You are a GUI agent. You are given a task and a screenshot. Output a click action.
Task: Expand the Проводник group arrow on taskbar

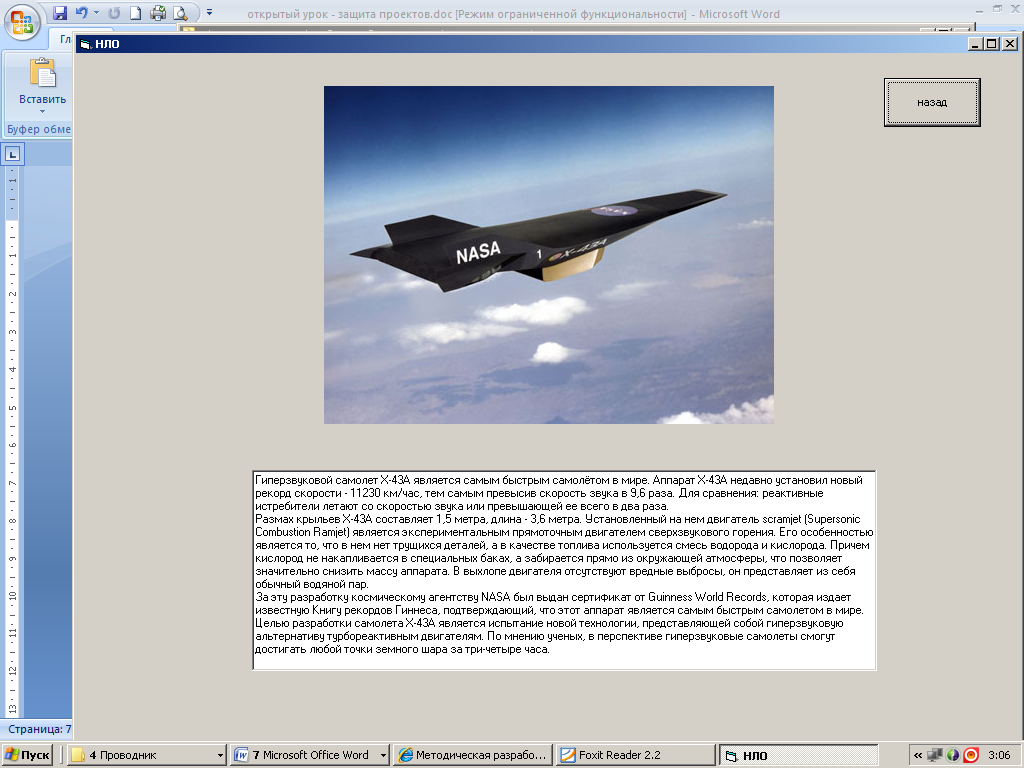(x=220, y=755)
